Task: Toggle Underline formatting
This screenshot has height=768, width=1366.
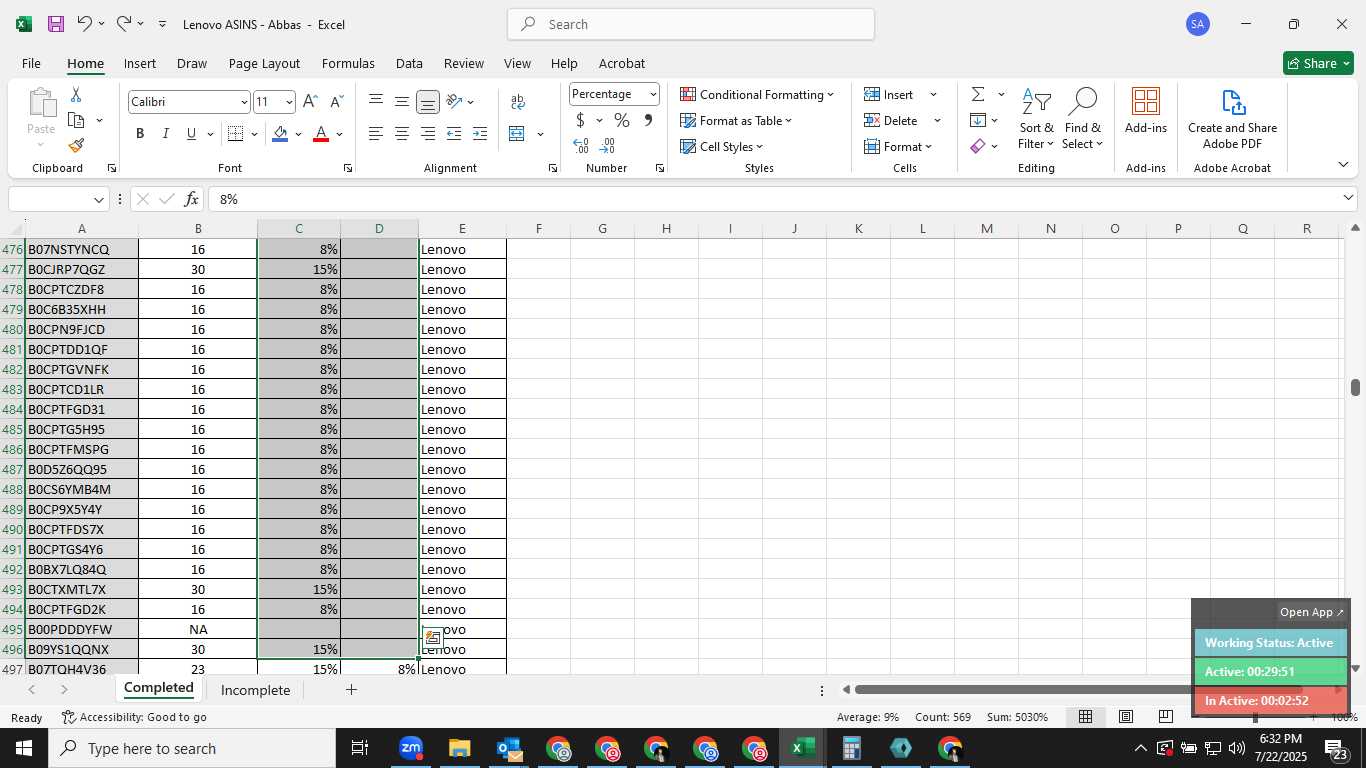Action: 191,134
